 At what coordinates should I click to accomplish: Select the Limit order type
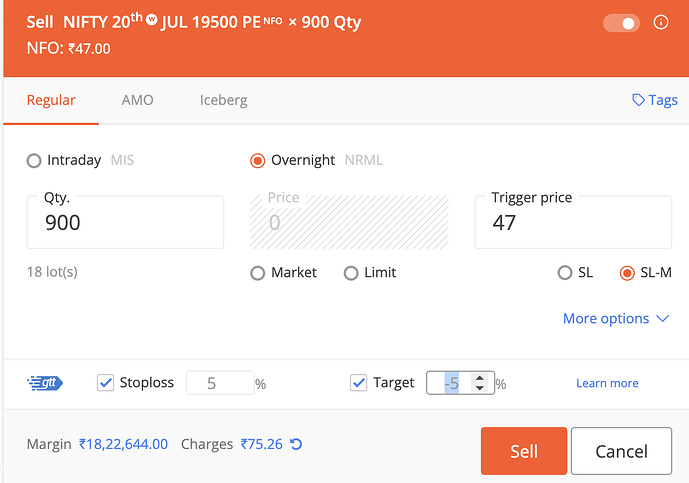coord(351,273)
